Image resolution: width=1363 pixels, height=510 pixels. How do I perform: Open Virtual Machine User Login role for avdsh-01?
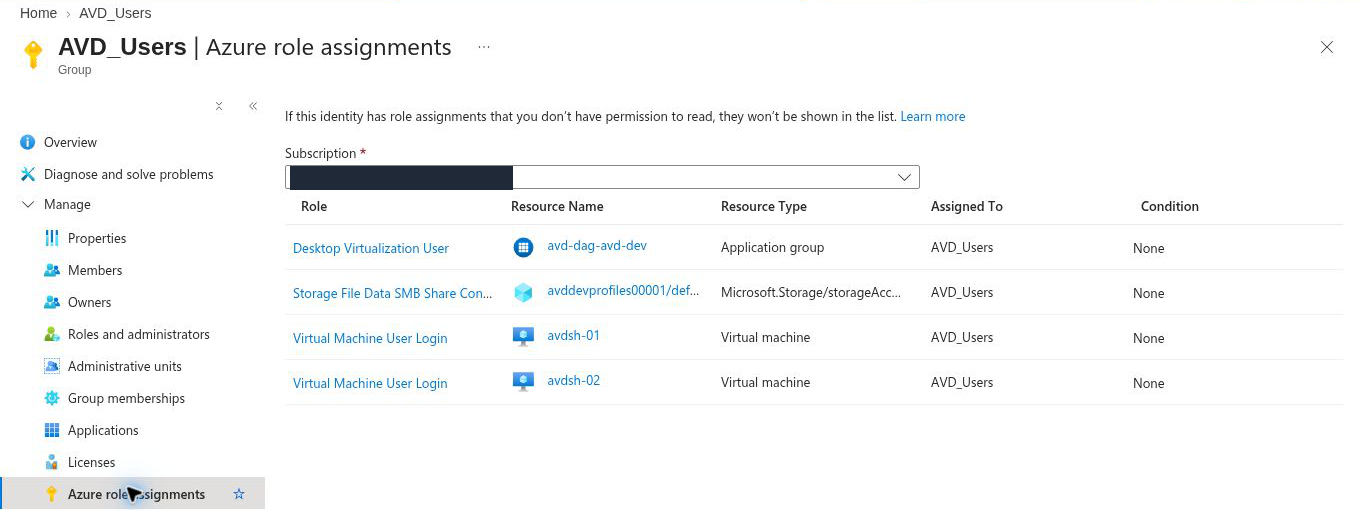pyautogui.click(x=370, y=338)
